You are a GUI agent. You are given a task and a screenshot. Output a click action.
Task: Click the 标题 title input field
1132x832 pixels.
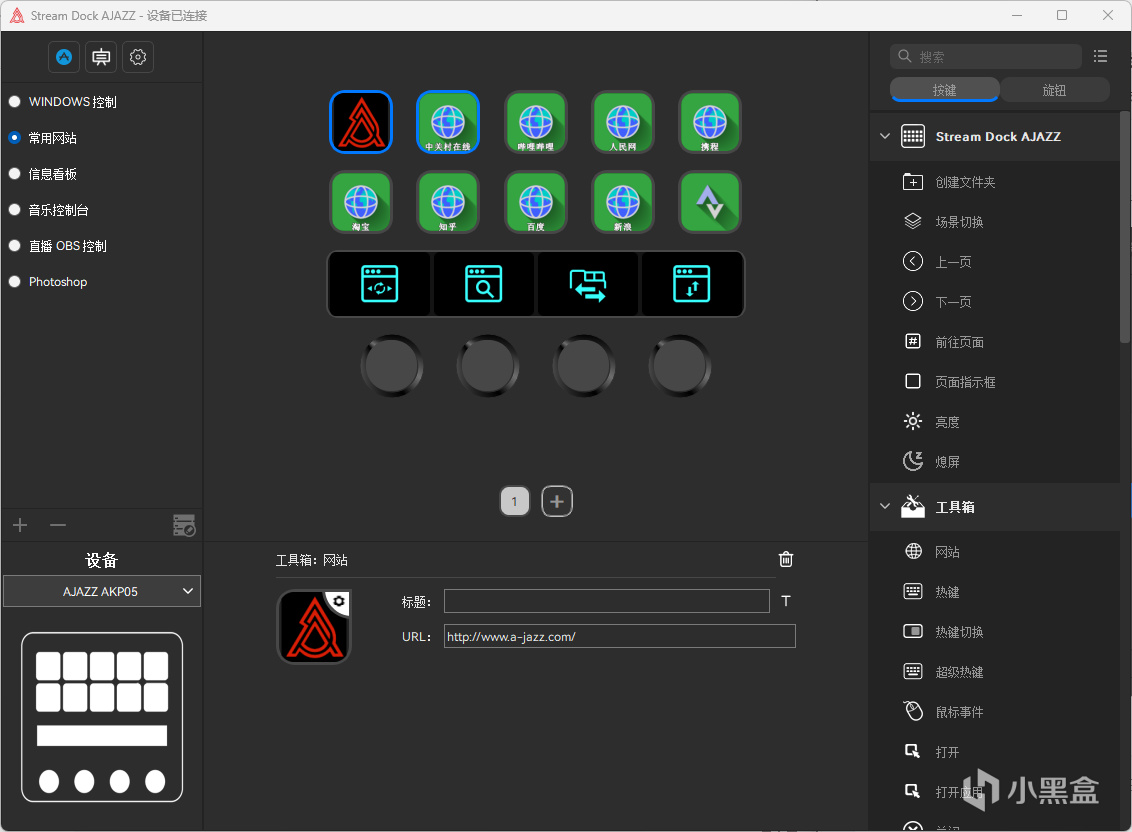click(606, 601)
